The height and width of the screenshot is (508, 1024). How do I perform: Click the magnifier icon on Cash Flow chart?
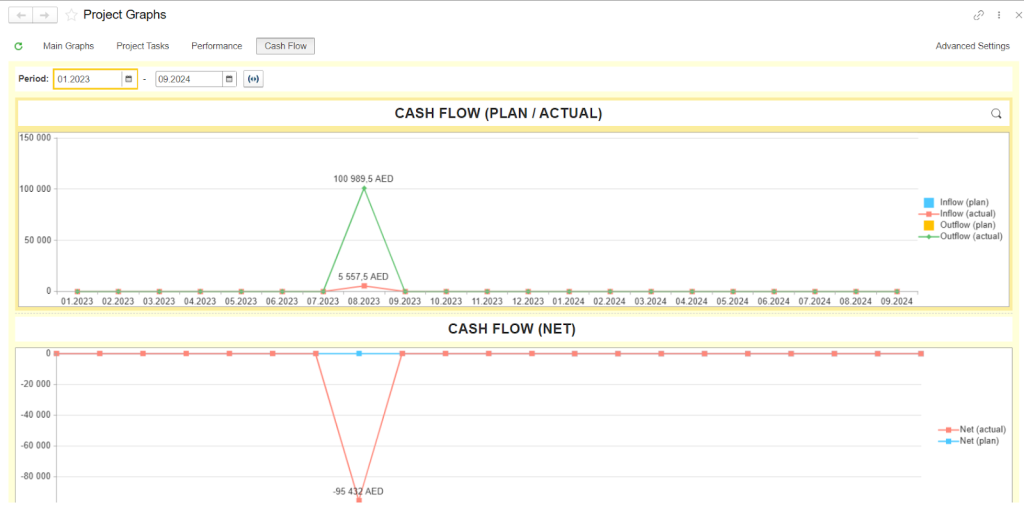coord(996,114)
